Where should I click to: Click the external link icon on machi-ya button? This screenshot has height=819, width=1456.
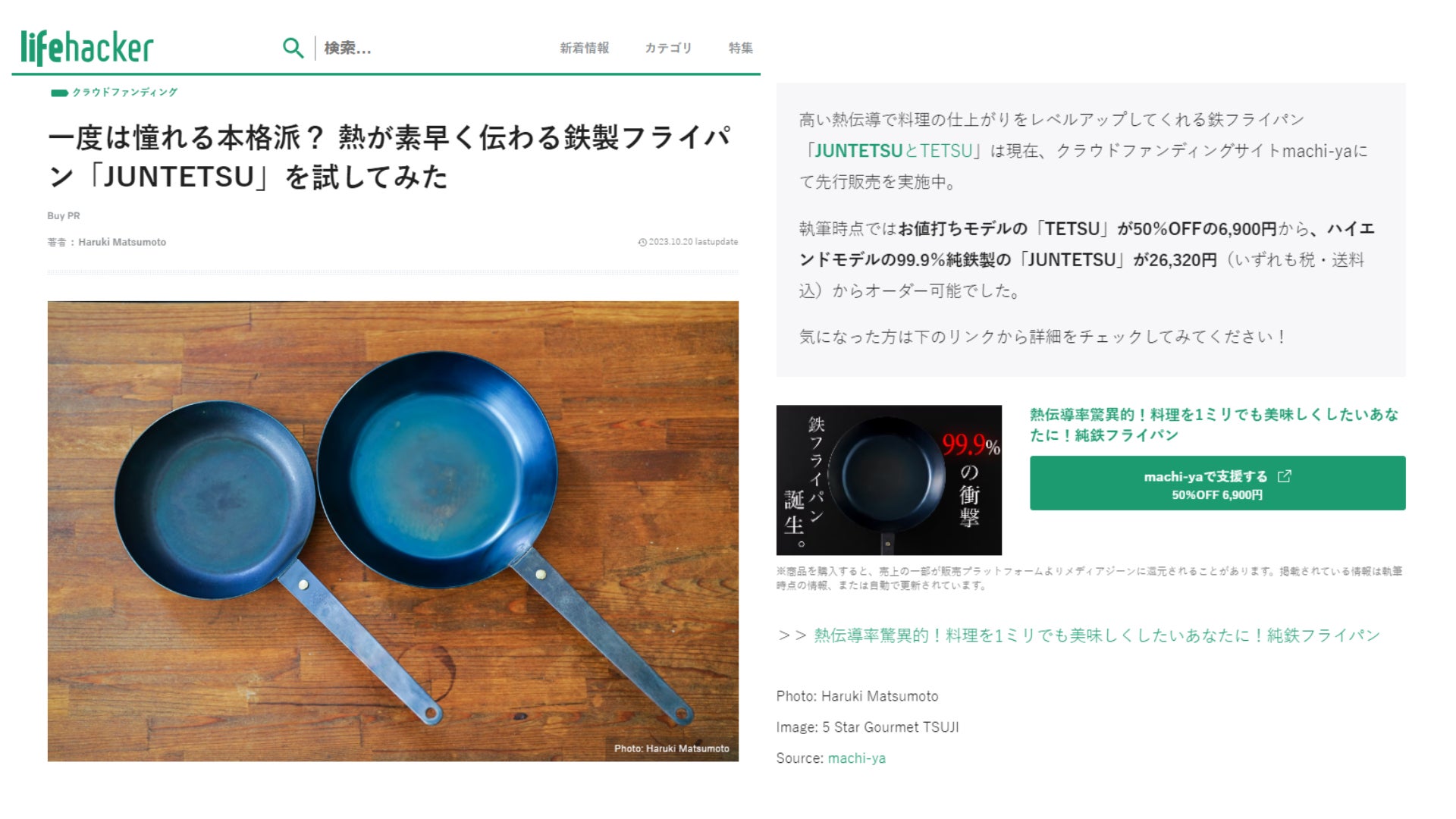(x=1284, y=476)
